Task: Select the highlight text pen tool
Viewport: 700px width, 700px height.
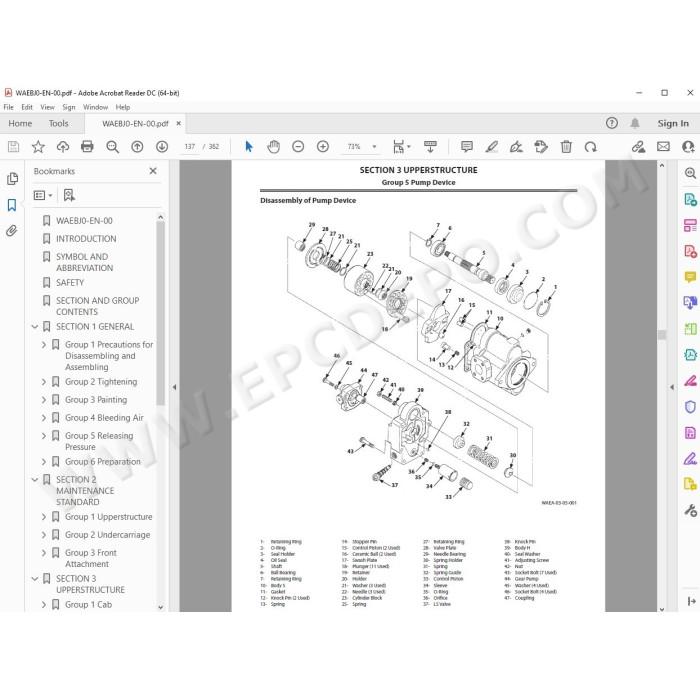Action: pyautogui.click(x=492, y=146)
